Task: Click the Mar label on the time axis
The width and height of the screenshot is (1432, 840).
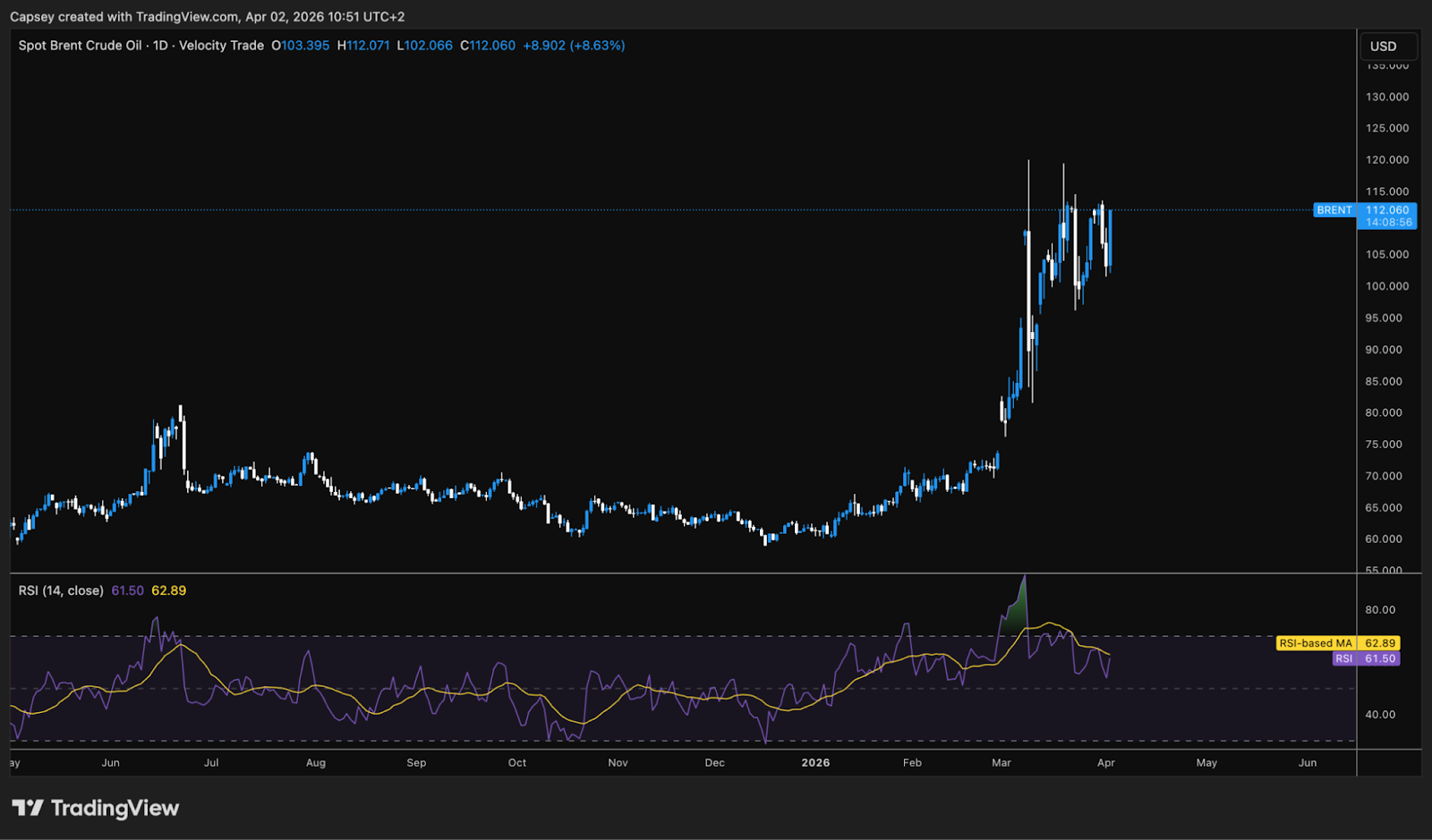Action: [x=1001, y=763]
